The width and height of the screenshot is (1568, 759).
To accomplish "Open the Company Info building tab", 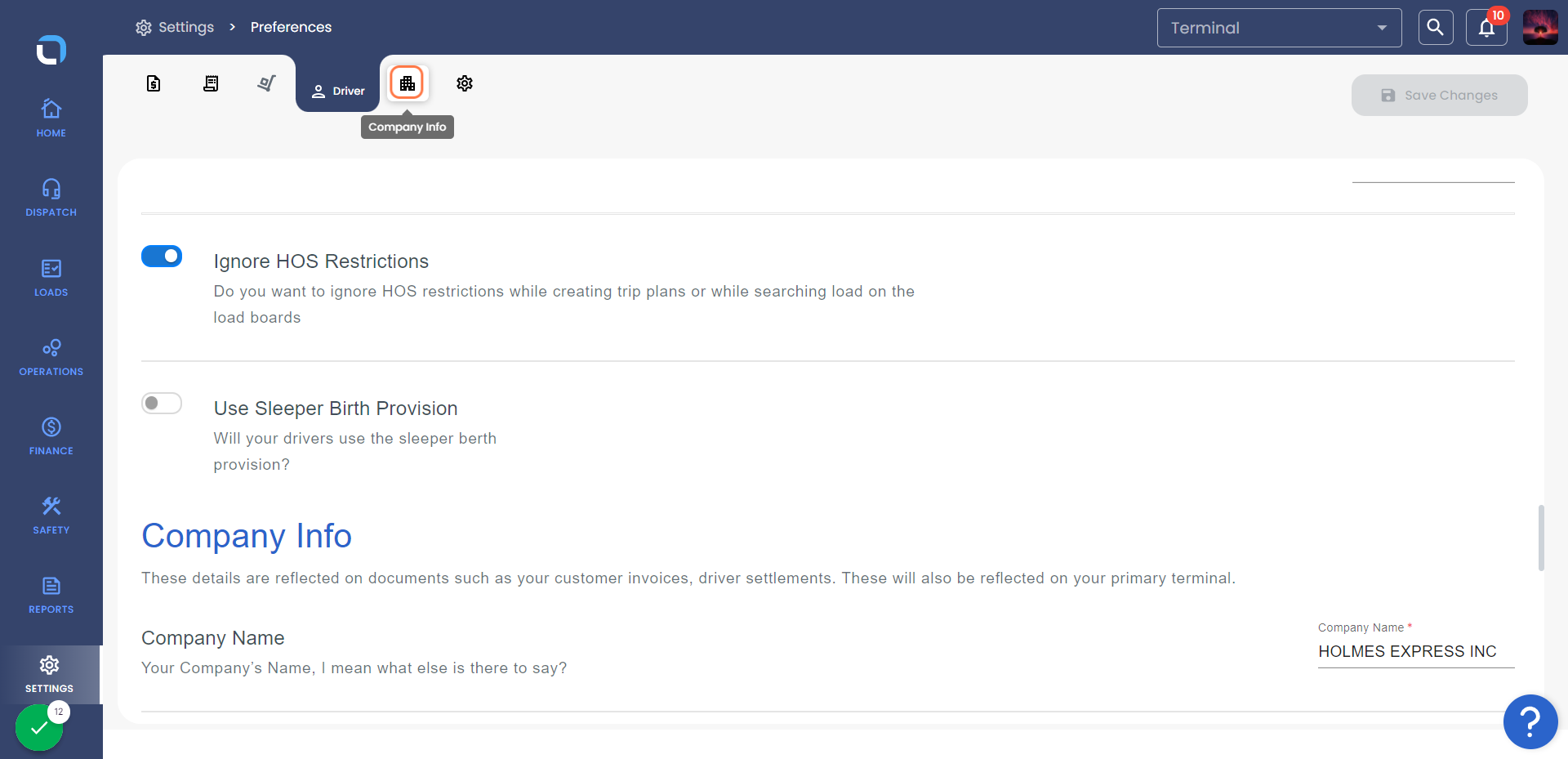I will coord(407,83).
